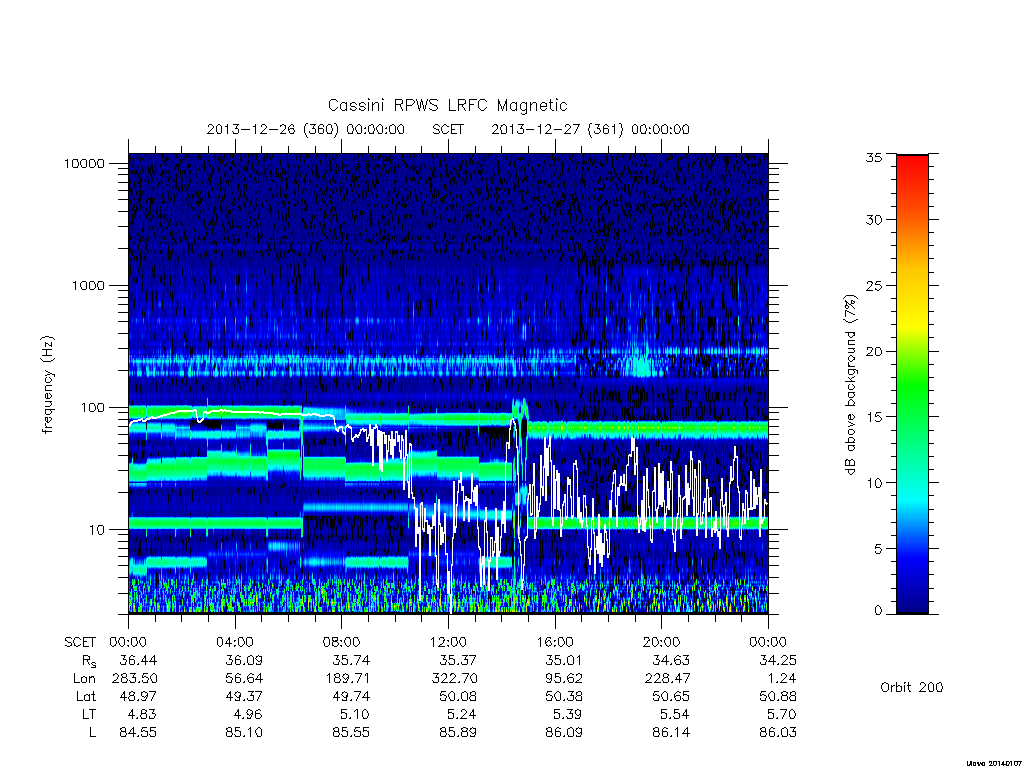The image size is (1024, 768).
Task: Click the Rs value 36.44
Action: tap(138, 660)
